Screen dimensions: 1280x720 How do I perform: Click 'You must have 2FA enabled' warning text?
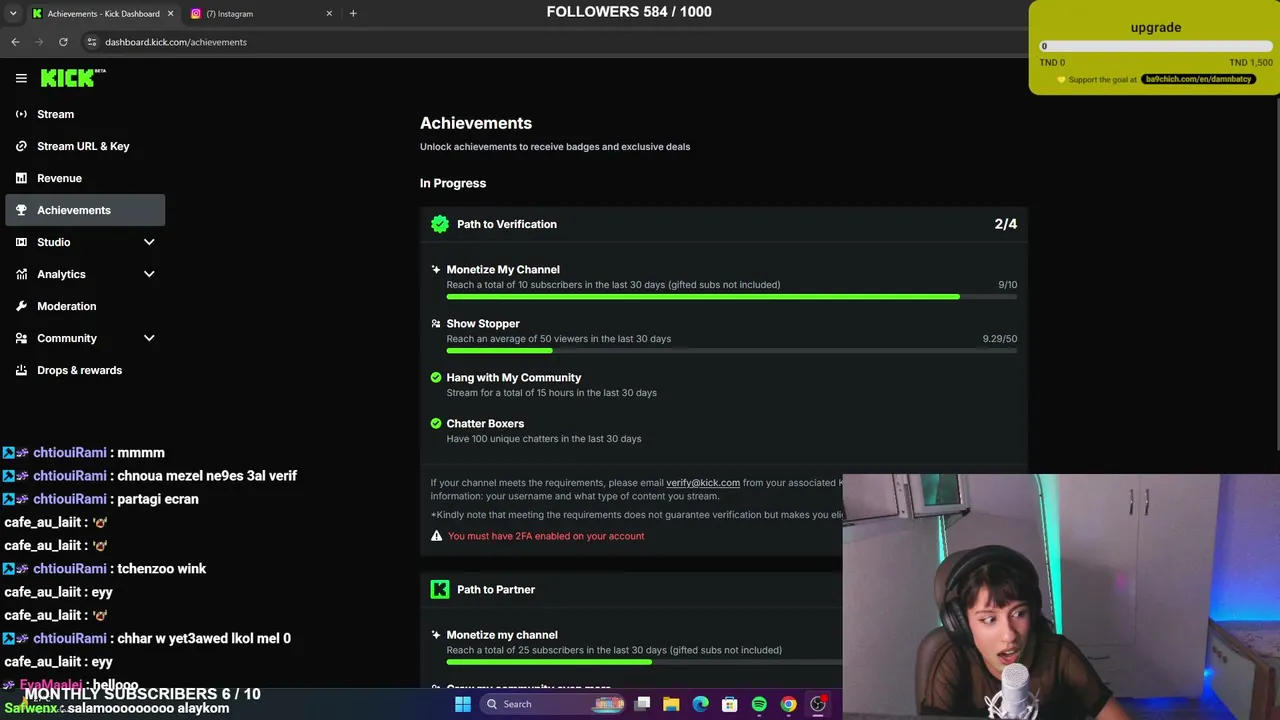pos(546,536)
